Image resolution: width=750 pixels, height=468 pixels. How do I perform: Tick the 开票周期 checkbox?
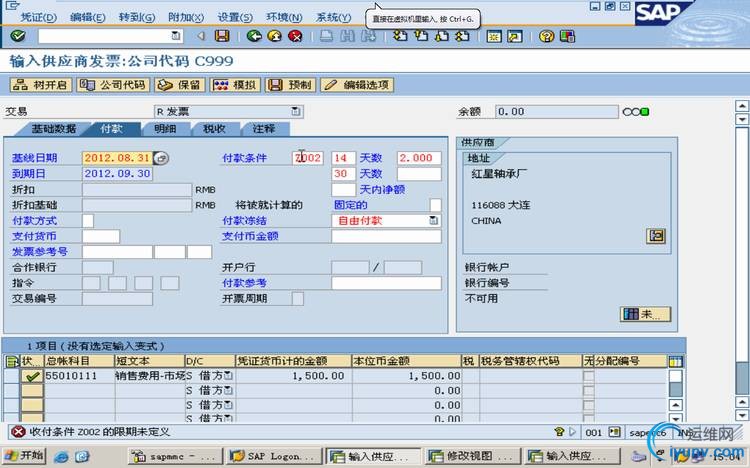pos(298,299)
